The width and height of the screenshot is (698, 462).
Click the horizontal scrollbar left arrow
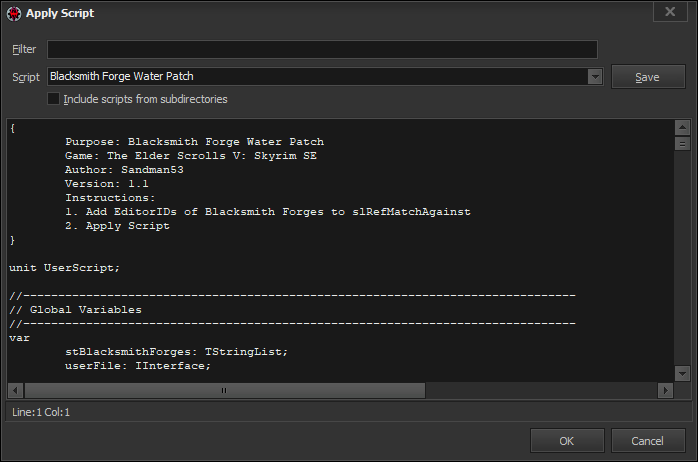pyautogui.click(x=15, y=391)
